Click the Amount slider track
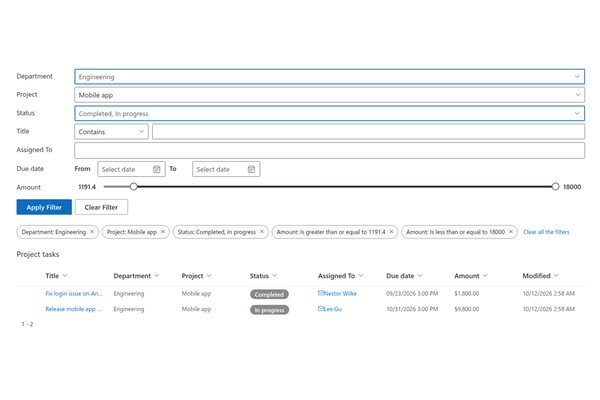The height and width of the screenshot is (400, 600). [329, 186]
